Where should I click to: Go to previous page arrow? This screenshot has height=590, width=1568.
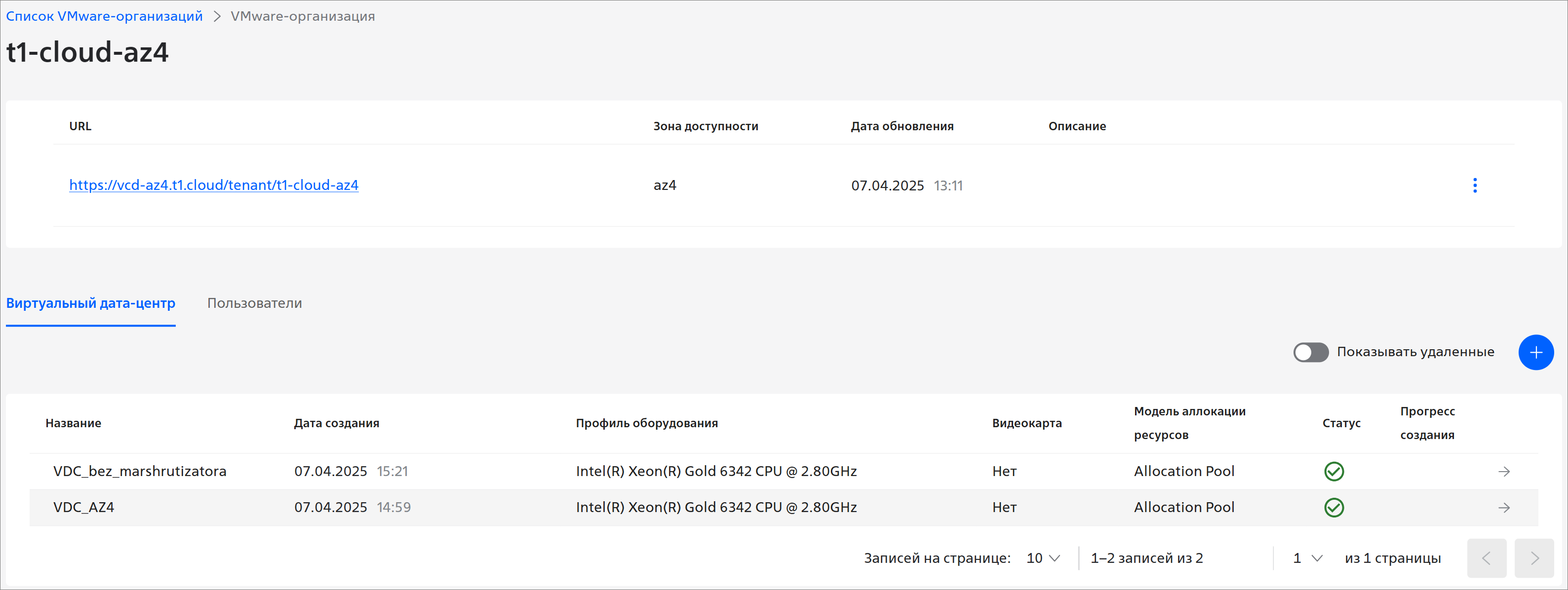(x=1486, y=558)
